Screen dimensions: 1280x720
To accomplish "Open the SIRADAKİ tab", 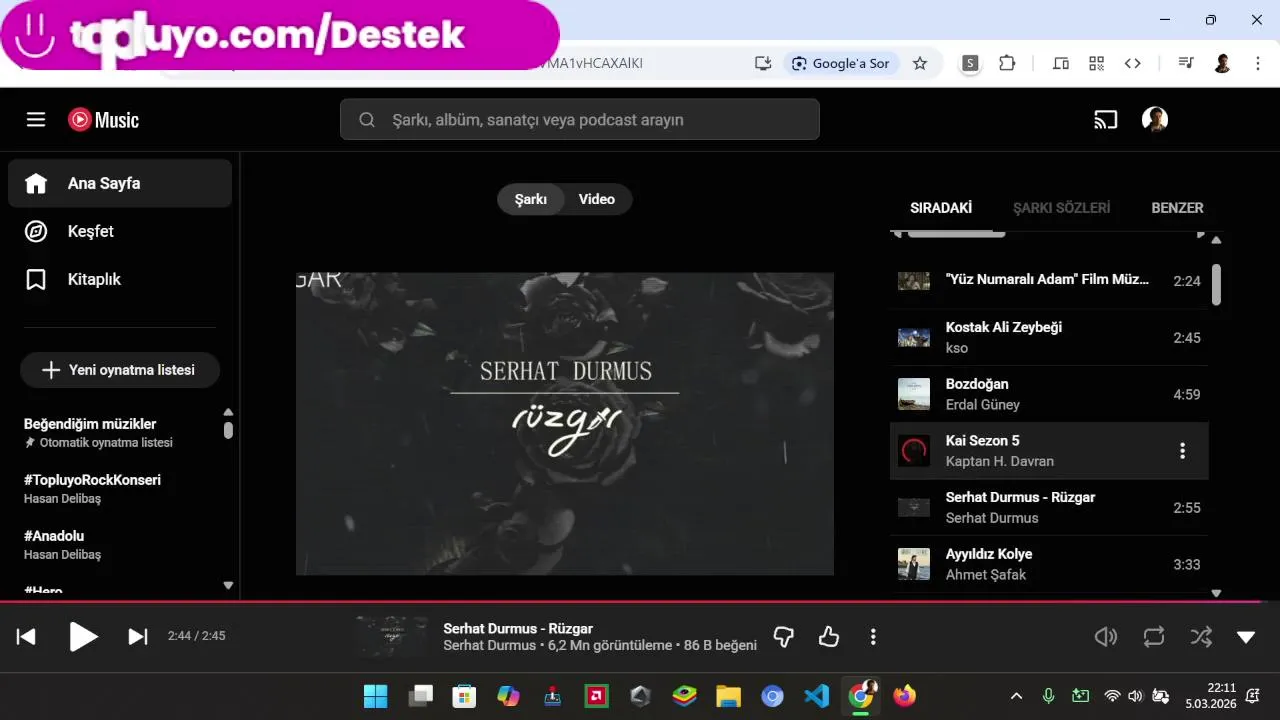I will [x=941, y=208].
